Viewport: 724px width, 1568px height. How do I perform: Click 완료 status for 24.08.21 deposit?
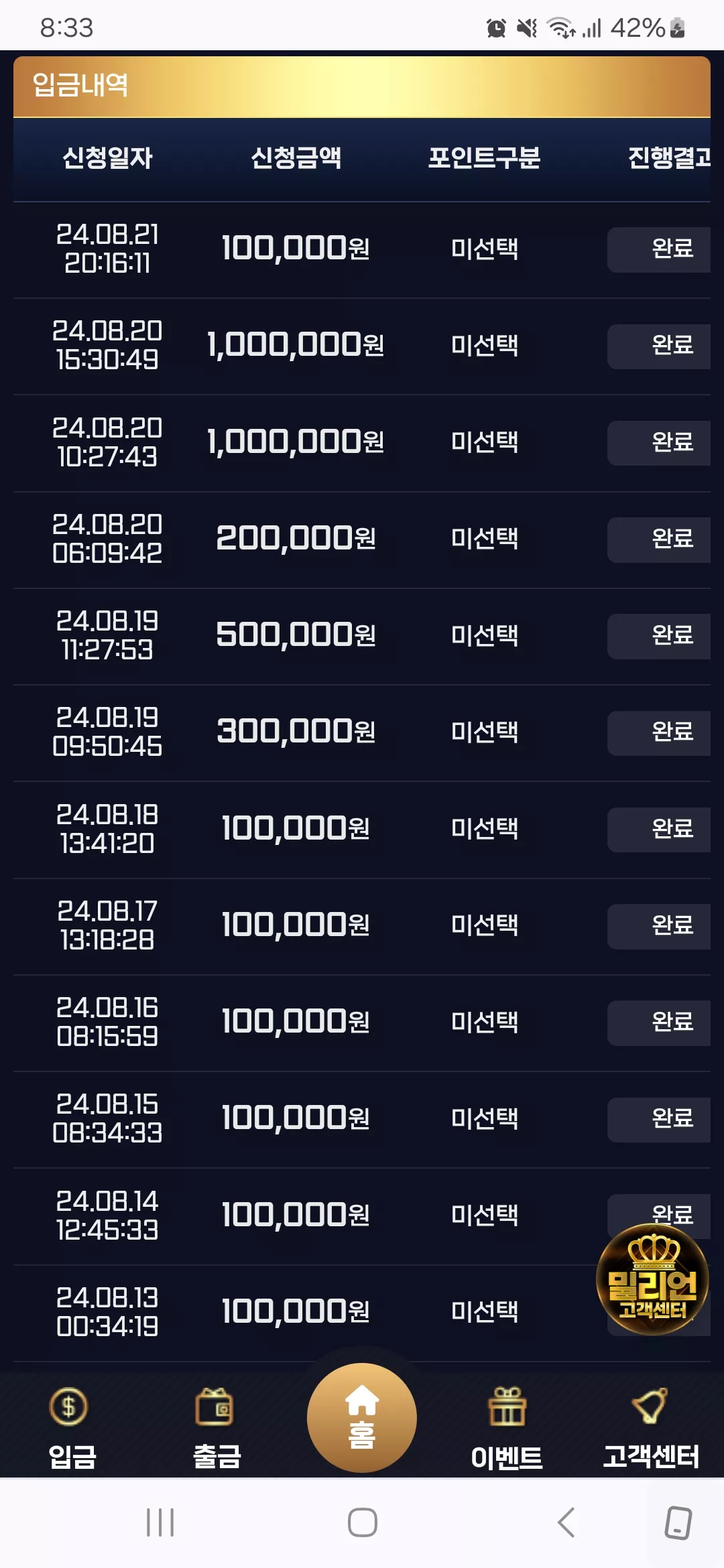tap(659, 249)
